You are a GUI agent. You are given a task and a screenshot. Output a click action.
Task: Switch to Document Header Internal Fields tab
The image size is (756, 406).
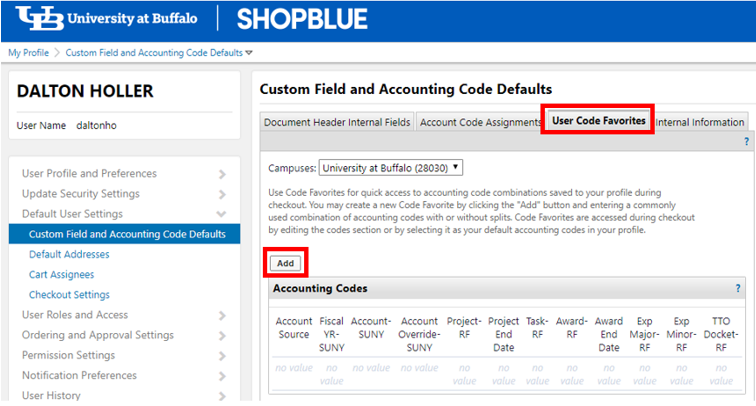(336, 122)
